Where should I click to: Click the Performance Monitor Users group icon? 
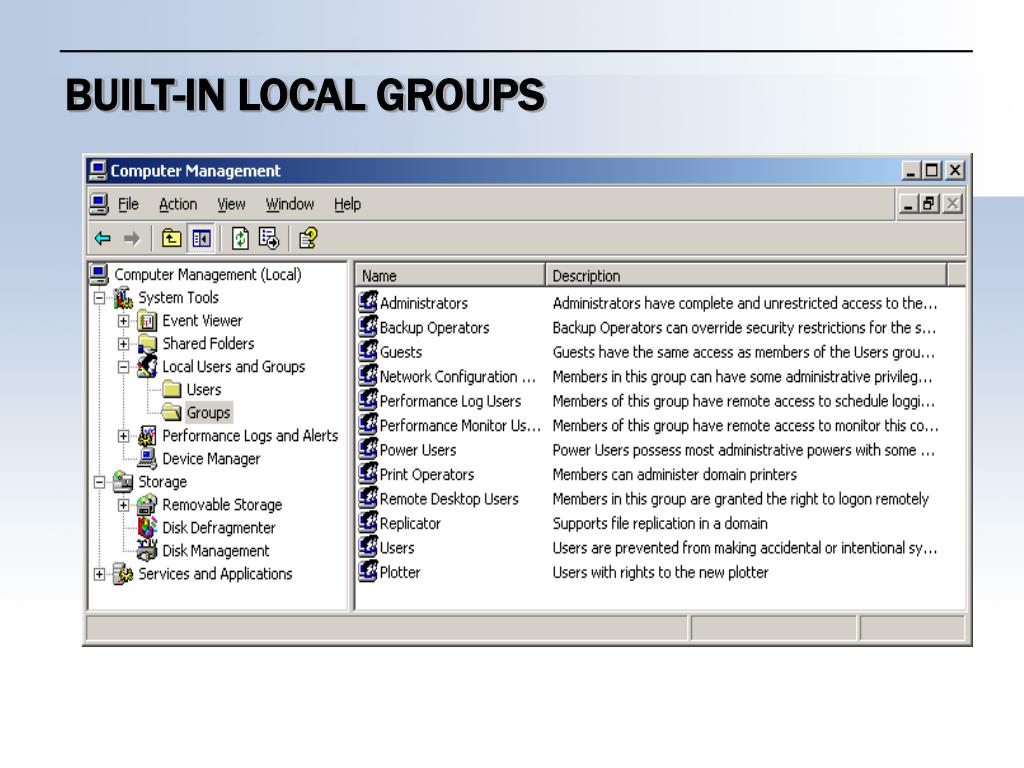(x=368, y=424)
